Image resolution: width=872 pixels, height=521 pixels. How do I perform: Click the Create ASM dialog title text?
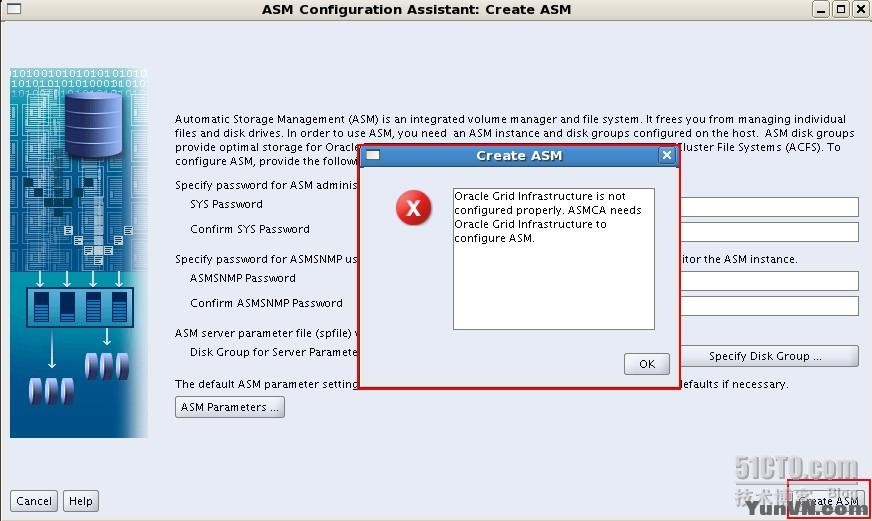coord(519,156)
